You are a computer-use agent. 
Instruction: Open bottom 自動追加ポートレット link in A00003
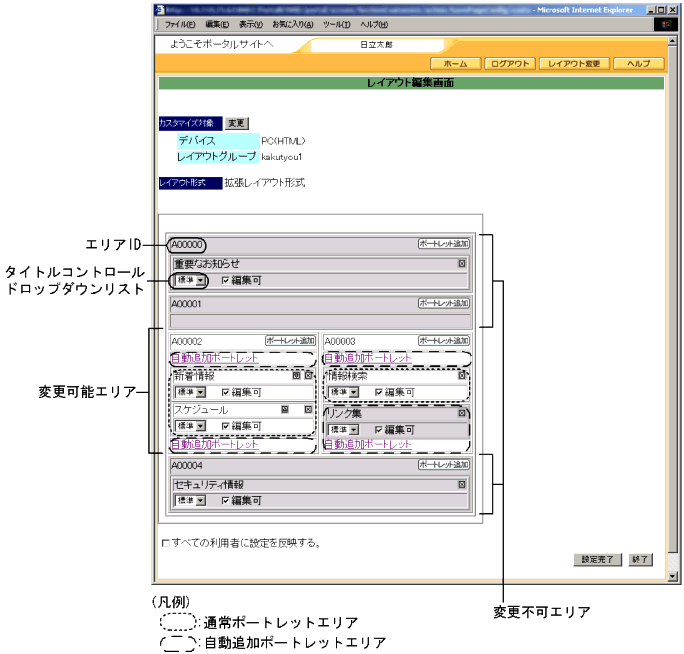[x=368, y=444]
